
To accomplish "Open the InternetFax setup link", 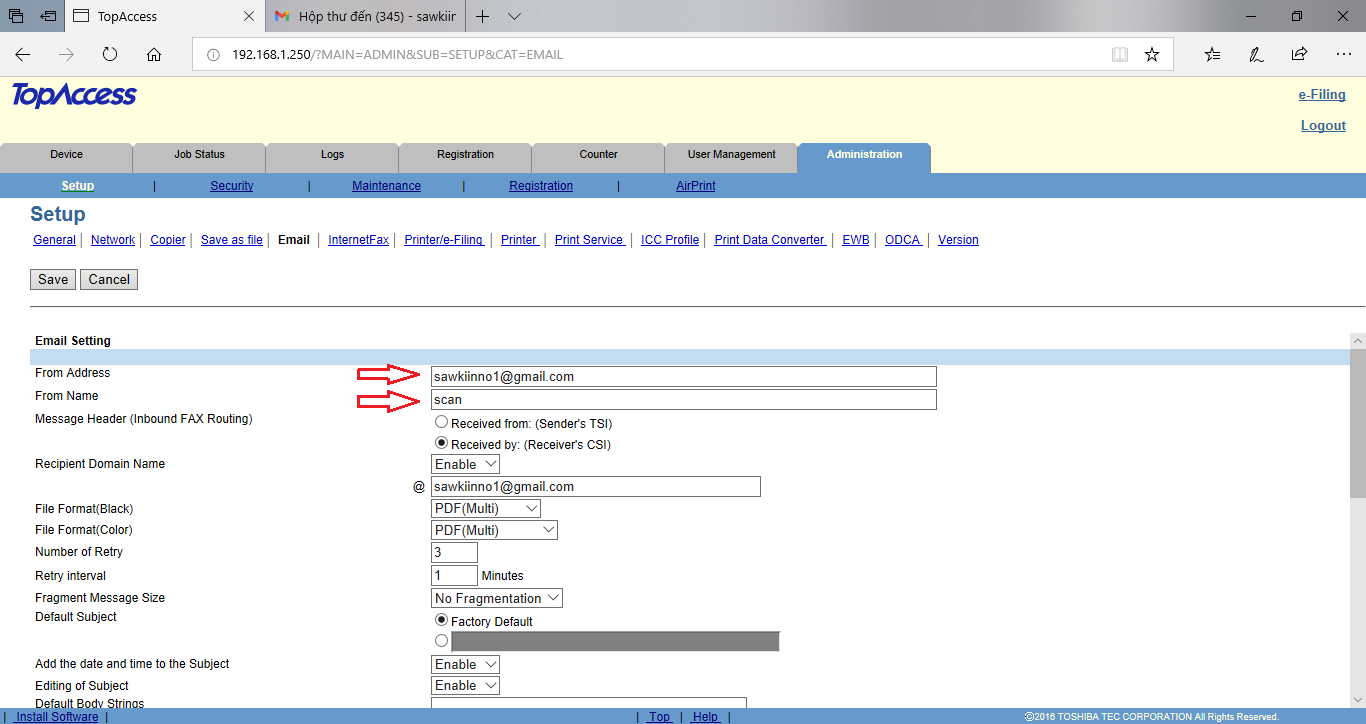I will click(358, 240).
